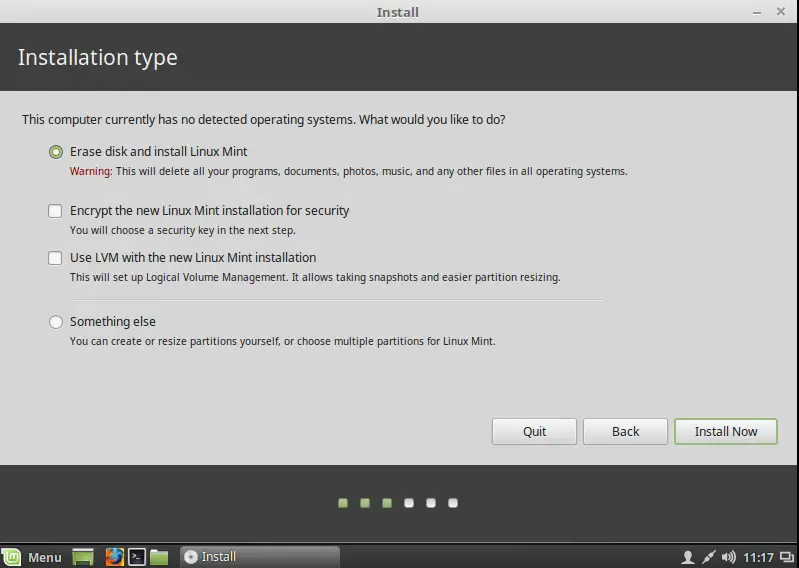799x568 pixels.
Task: Click Install Now to begin installation
Action: point(726,431)
